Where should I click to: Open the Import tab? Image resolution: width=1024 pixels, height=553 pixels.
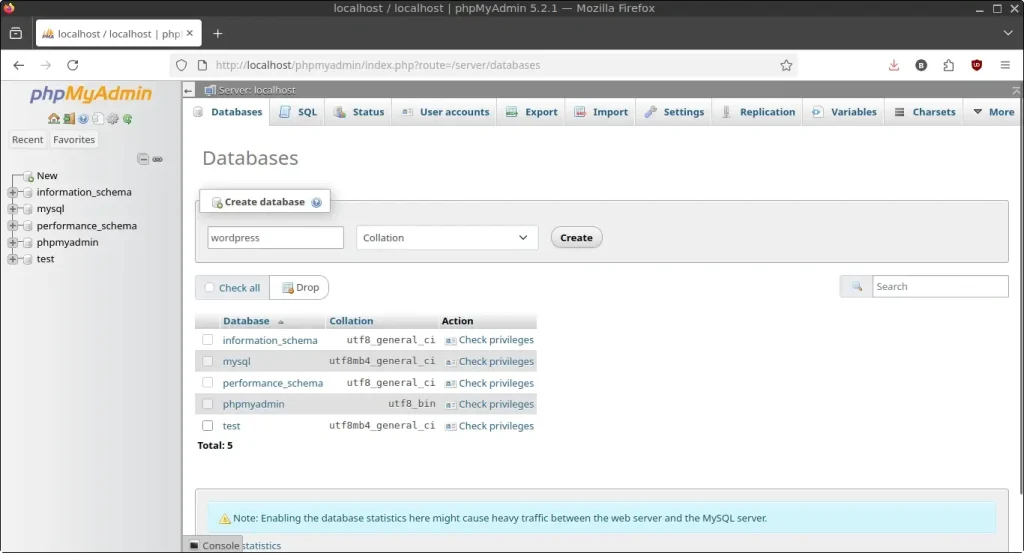[601, 112]
